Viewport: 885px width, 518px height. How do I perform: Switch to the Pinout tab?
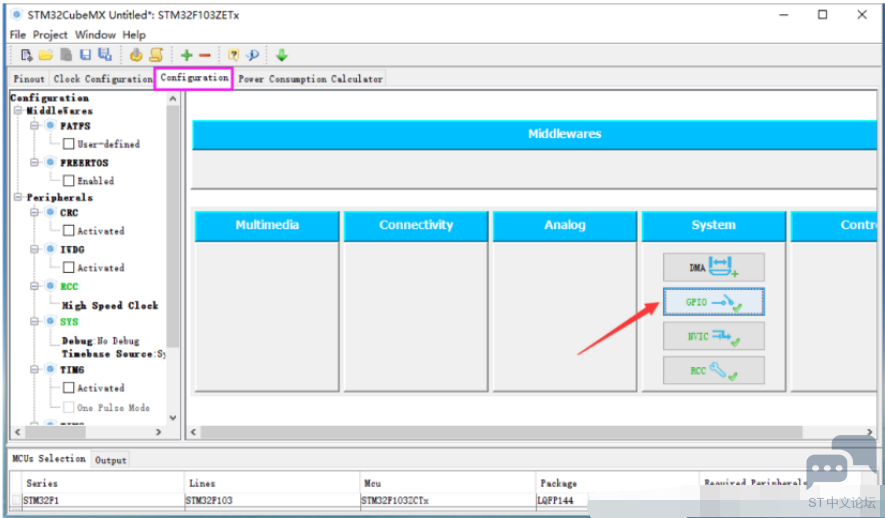click(29, 79)
